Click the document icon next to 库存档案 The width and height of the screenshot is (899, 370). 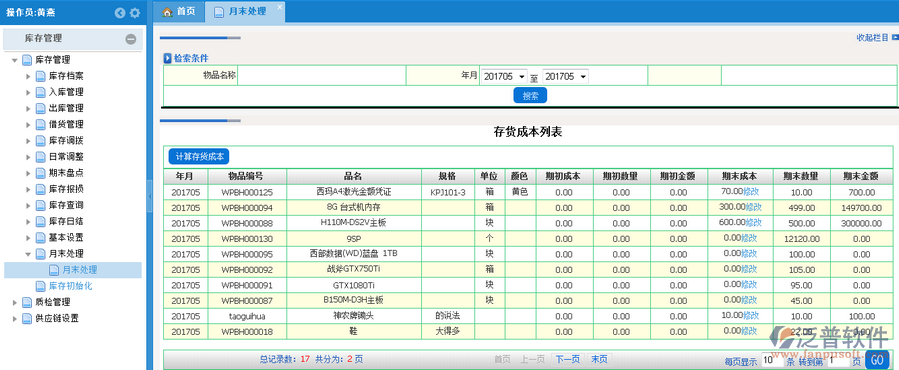pos(40,76)
